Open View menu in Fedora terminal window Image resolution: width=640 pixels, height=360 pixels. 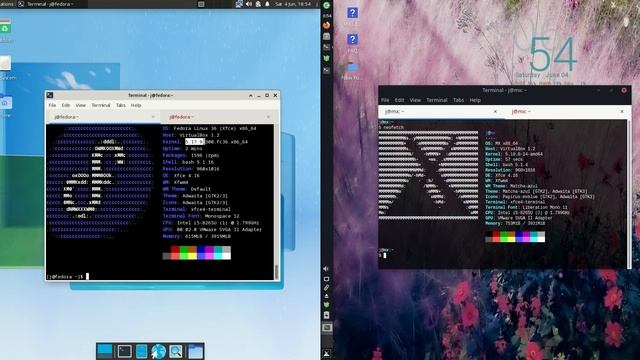(81, 105)
